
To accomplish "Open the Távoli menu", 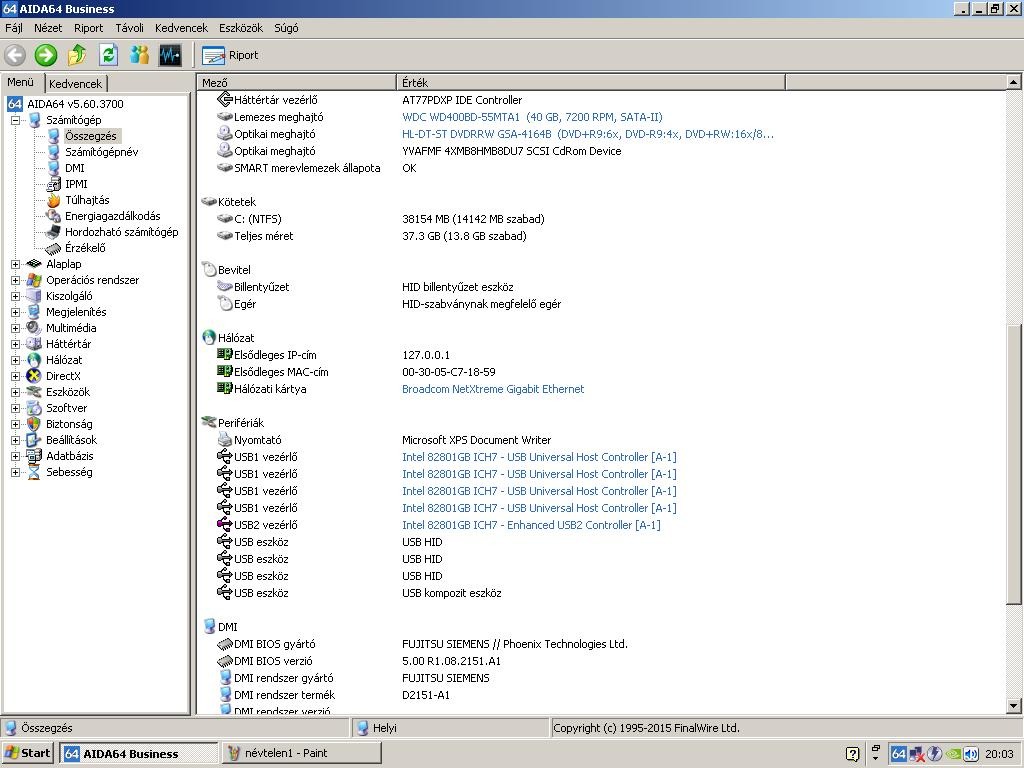I will [x=129, y=28].
